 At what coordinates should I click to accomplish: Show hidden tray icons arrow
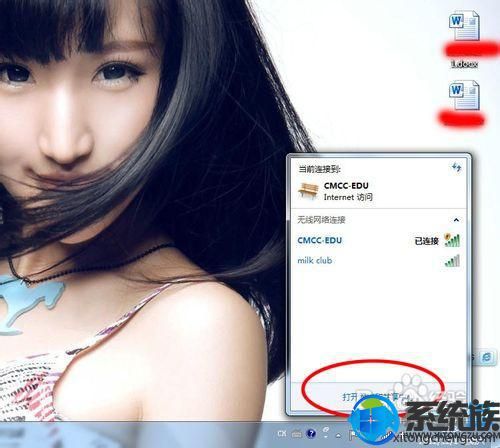(339, 435)
